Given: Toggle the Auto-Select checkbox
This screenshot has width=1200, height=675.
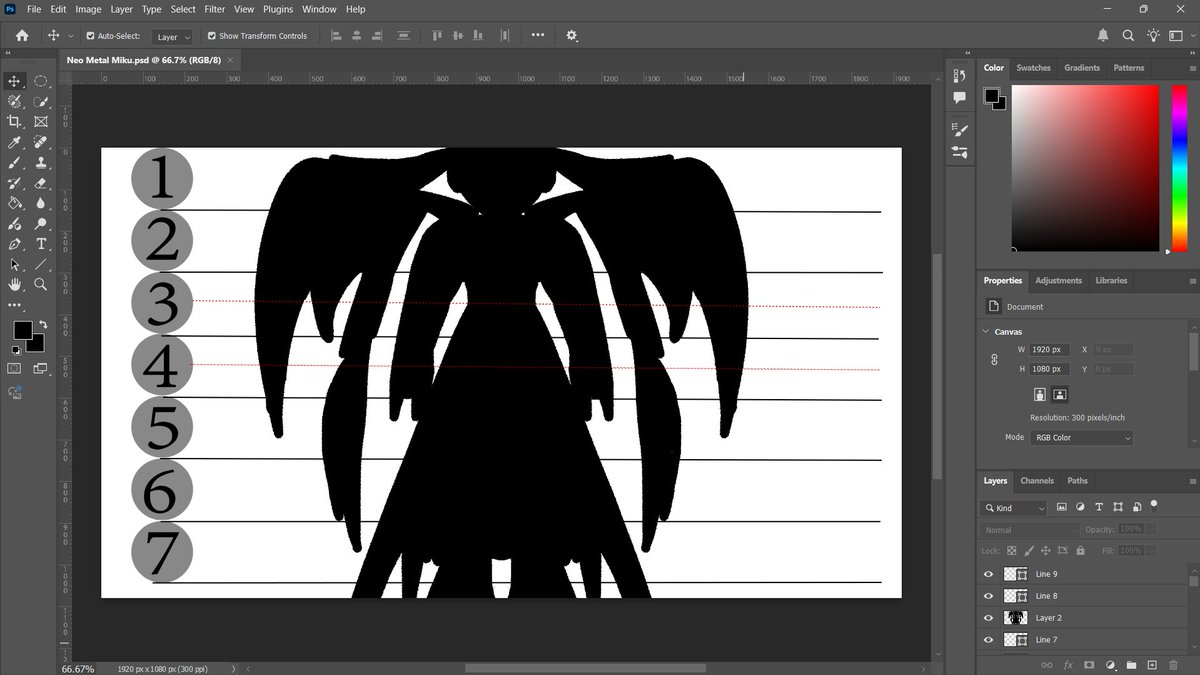Looking at the screenshot, I should (x=90, y=36).
